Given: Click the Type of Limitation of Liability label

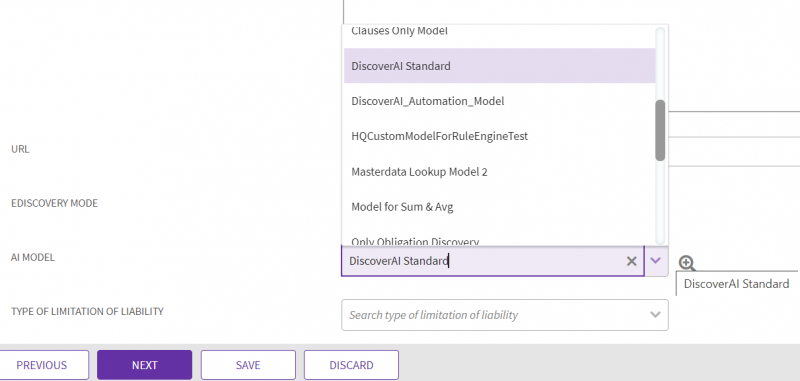Looking at the screenshot, I should pyautogui.click(x=87, y=311).
